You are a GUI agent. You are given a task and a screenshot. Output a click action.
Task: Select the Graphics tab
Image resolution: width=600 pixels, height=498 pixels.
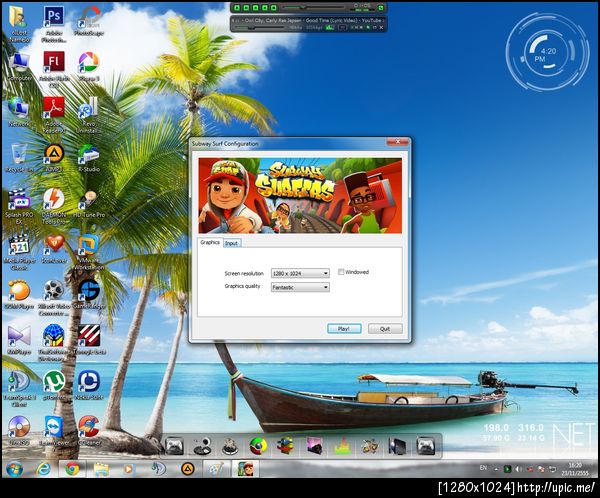(210, 242)
